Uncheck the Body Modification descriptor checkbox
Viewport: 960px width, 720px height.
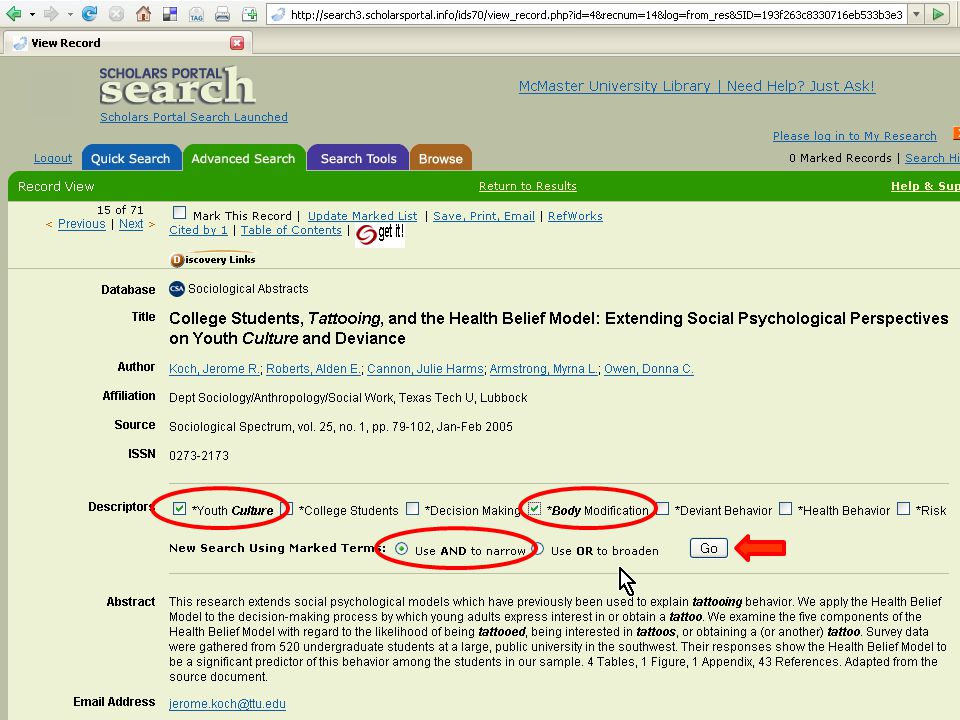point(534,508)
